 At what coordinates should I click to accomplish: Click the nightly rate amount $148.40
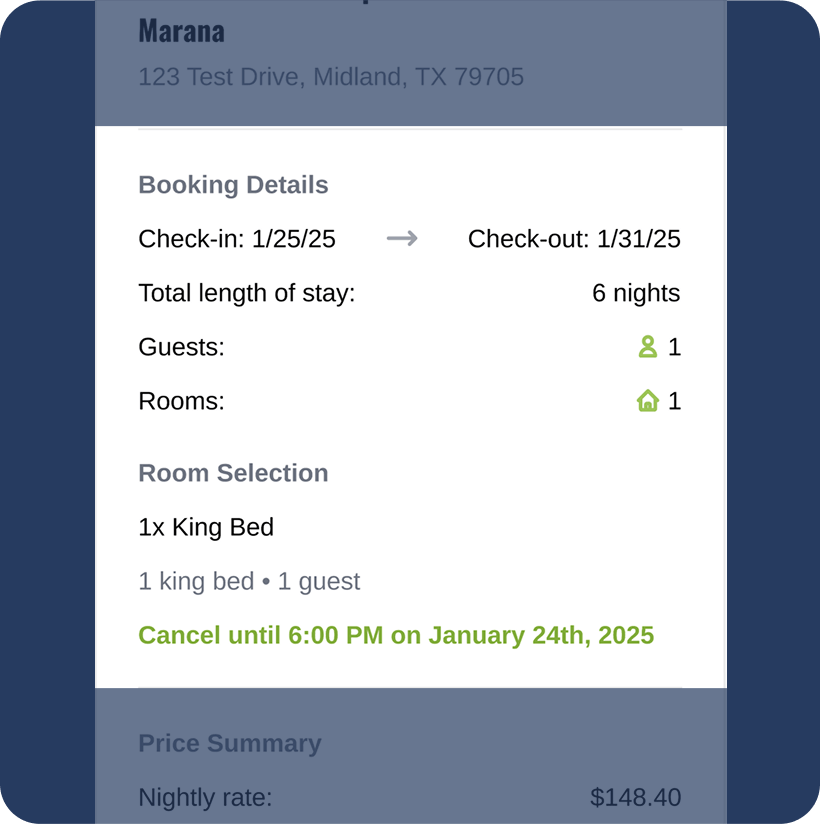(x=635, y=797)
